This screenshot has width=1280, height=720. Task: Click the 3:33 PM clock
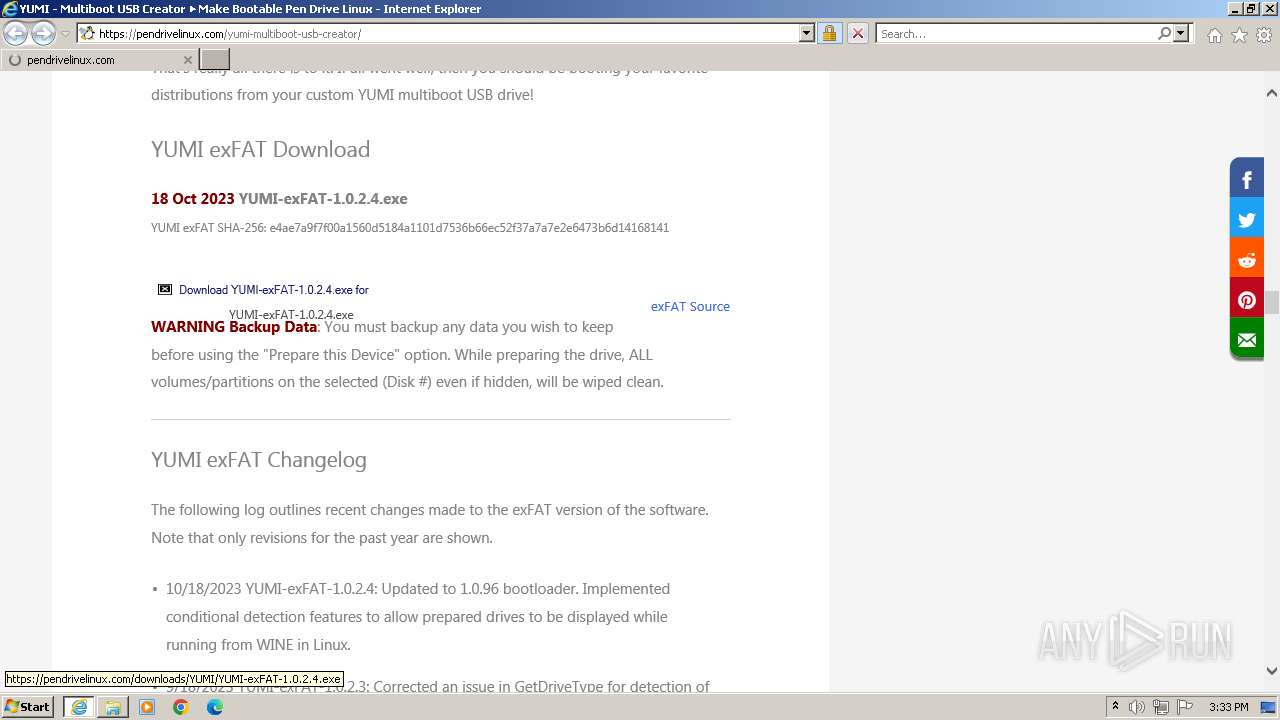coord(1228,707)
